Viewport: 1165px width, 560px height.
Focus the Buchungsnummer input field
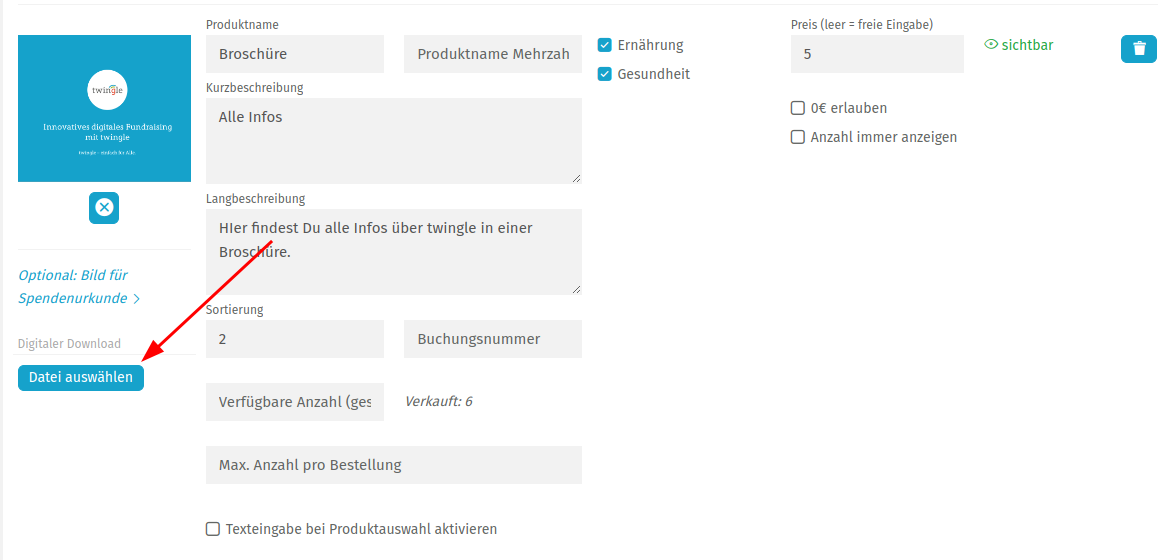pos(493,339)
